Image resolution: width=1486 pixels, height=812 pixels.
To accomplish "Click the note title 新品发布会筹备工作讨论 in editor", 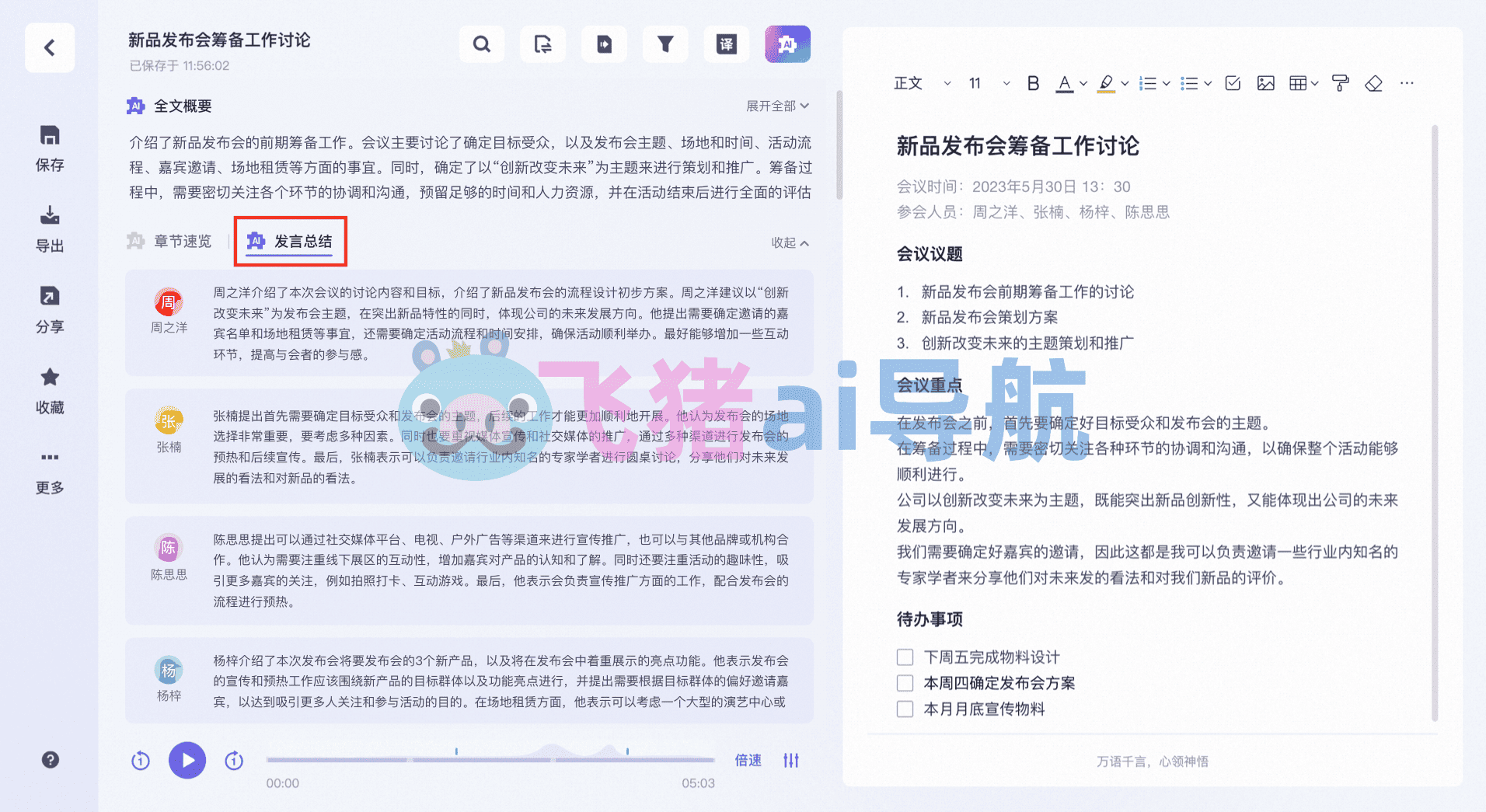I will (x=1017, y=145).
